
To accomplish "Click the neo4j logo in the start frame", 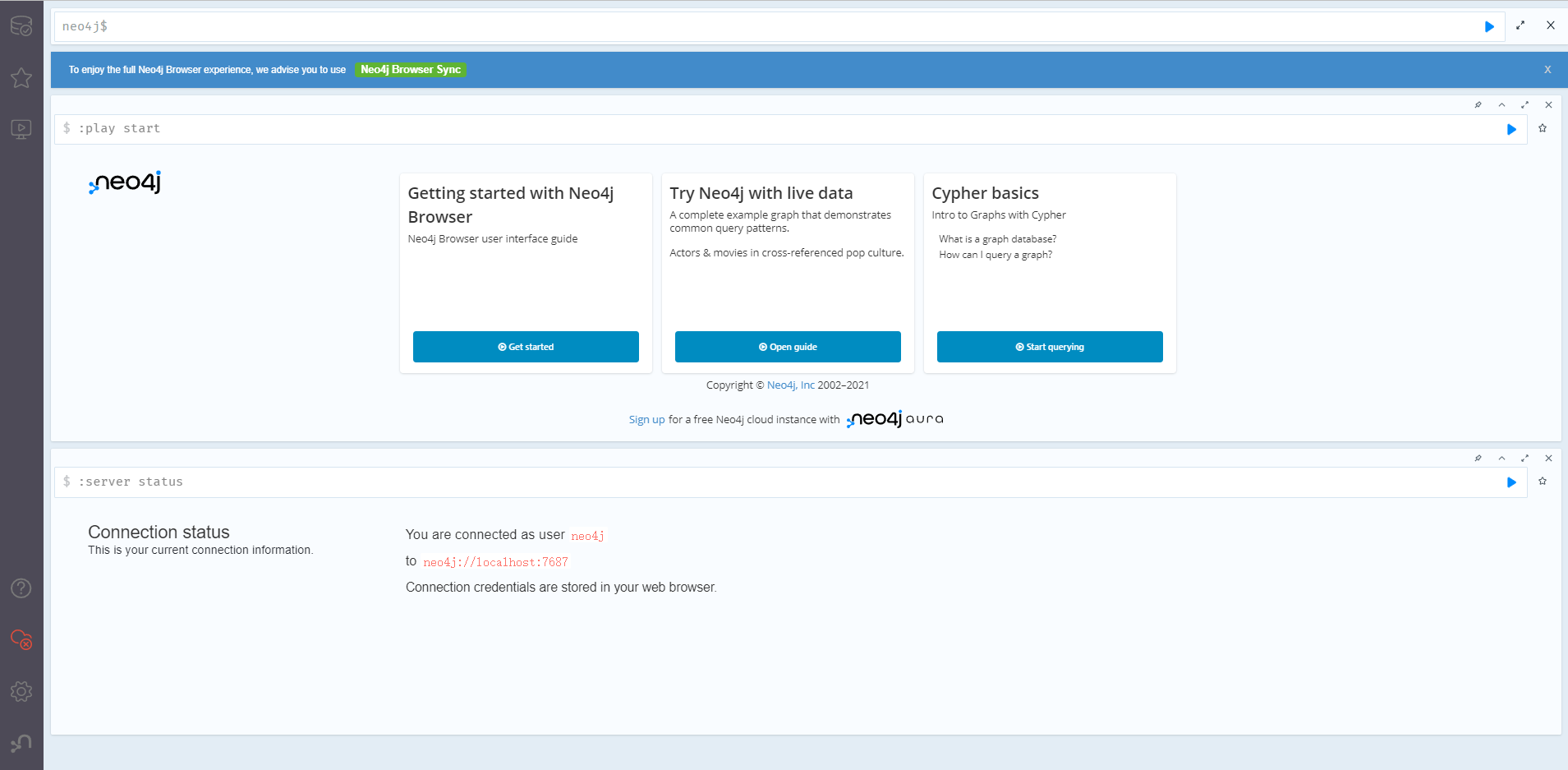I will click(125, 182).
